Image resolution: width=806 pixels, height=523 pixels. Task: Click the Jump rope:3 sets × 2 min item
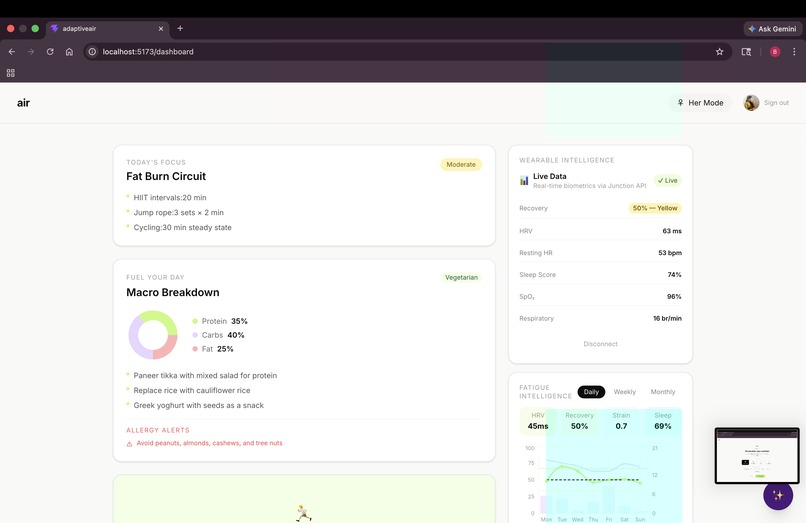[x=178, y=212]
